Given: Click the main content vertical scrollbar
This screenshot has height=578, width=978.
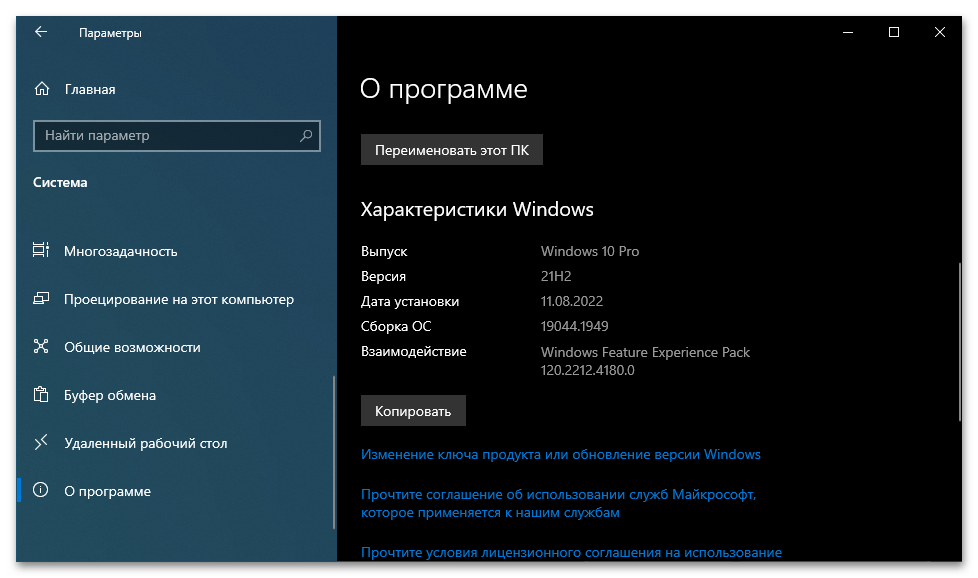Looking at the screenshot, I should (959, 342).
